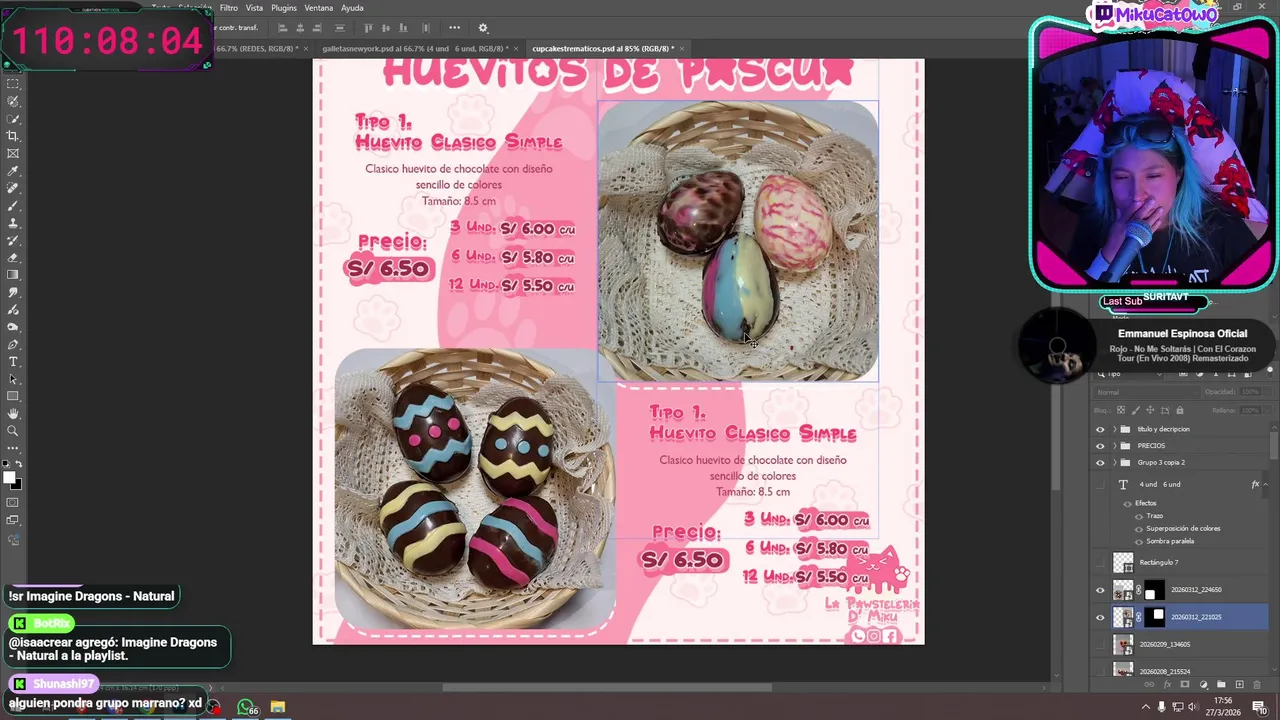Select the History Brush tool
This screenshot has height=720, width=1280.
click(13, 240)
